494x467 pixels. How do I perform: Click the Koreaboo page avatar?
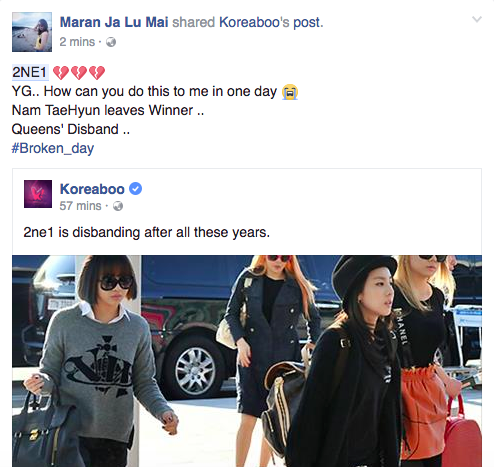point(38,194)
